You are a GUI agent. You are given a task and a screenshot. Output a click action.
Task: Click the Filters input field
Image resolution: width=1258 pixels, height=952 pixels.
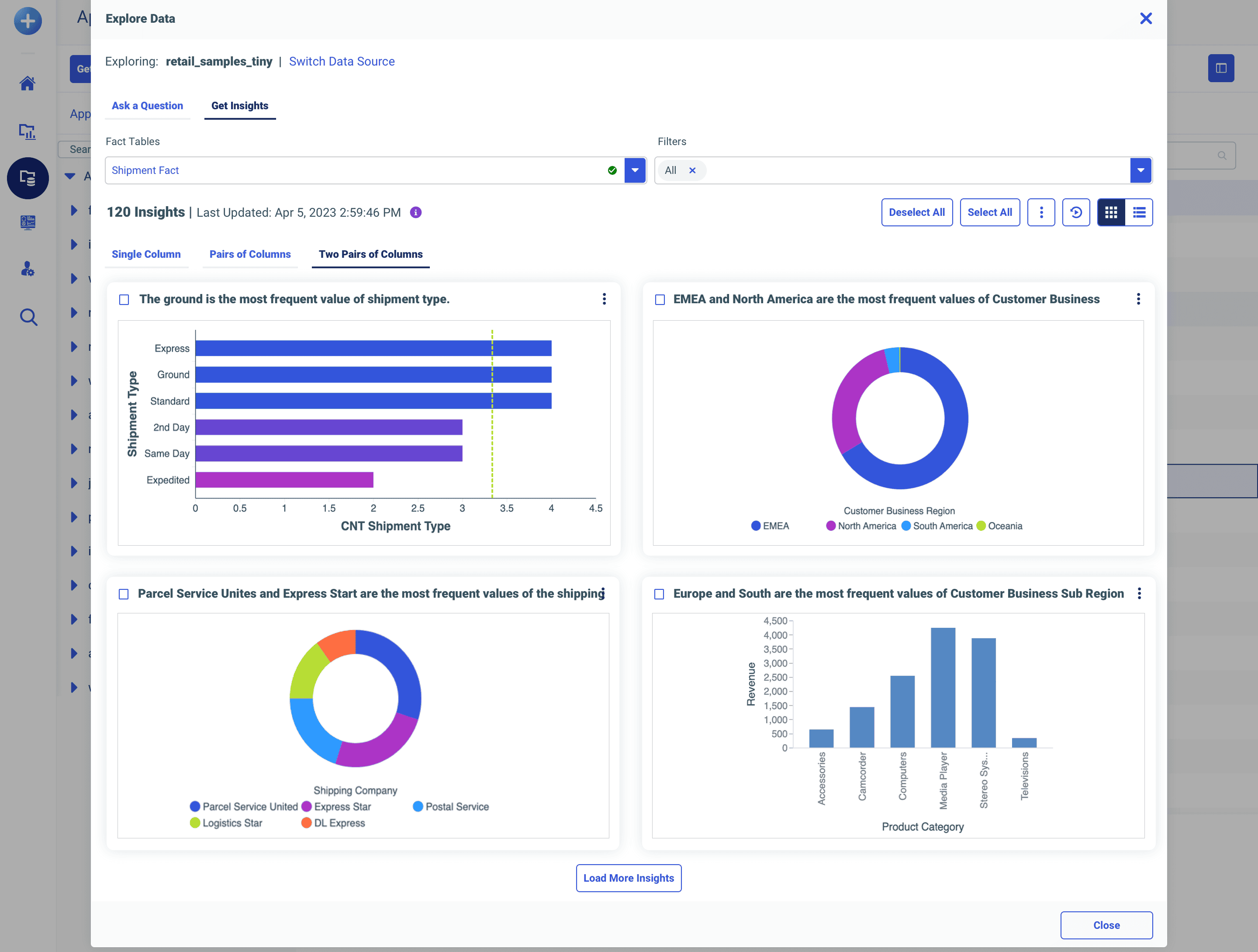click(x=903, y=170)
